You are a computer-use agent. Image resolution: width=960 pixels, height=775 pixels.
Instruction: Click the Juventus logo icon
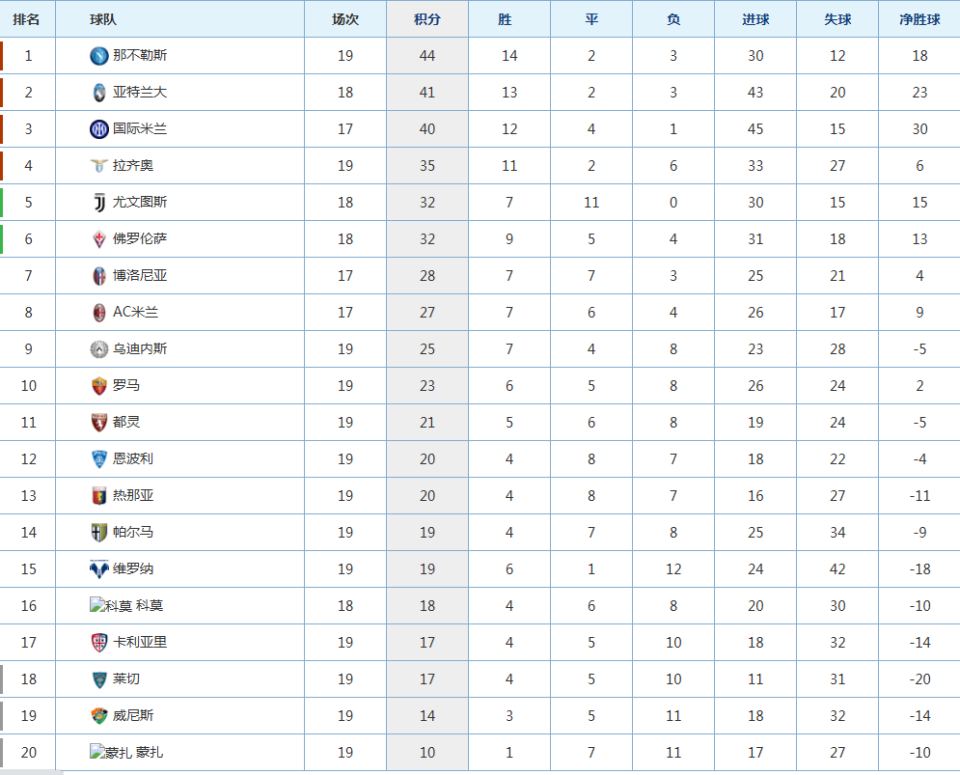99,203
